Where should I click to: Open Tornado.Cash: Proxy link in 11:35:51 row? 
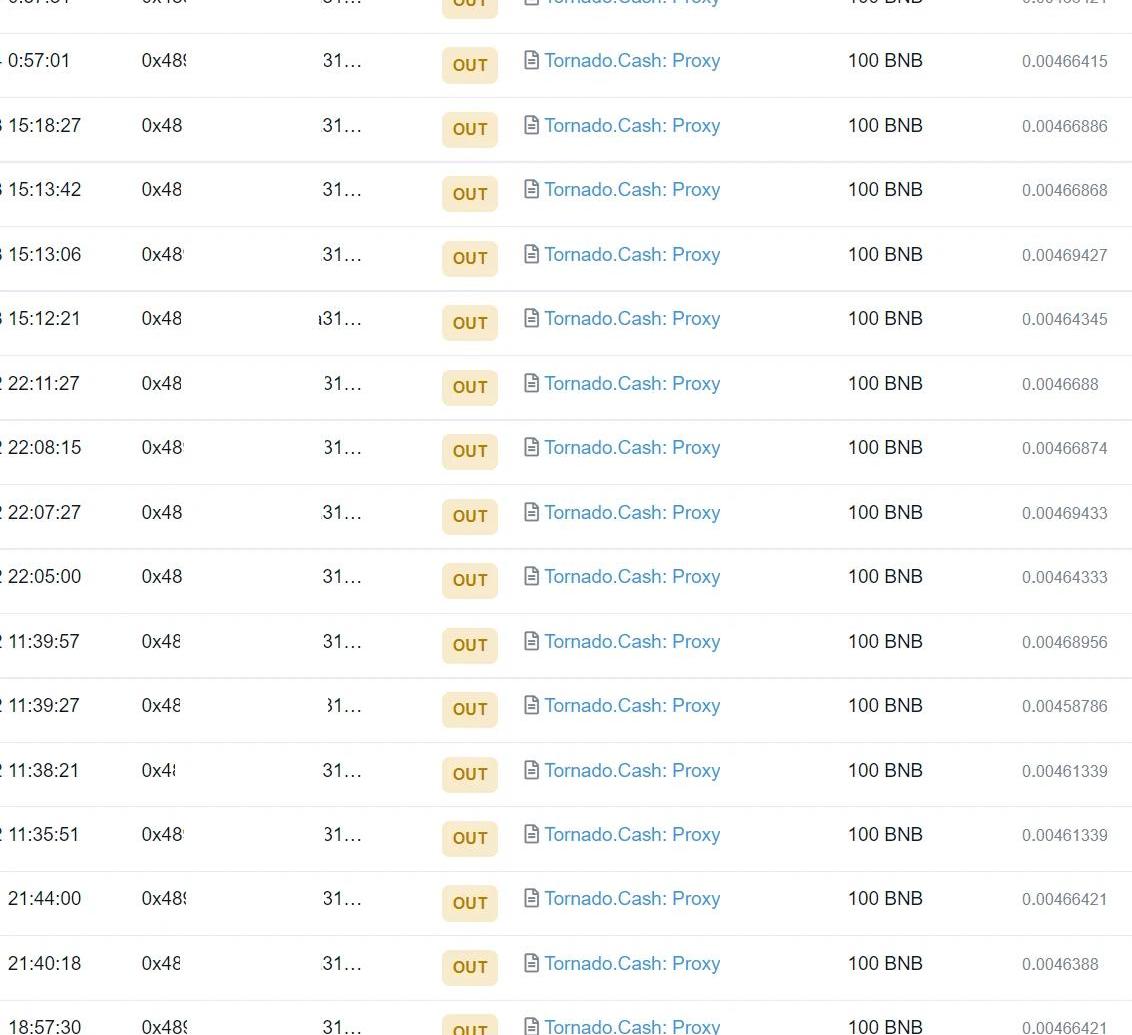point(632,835)
